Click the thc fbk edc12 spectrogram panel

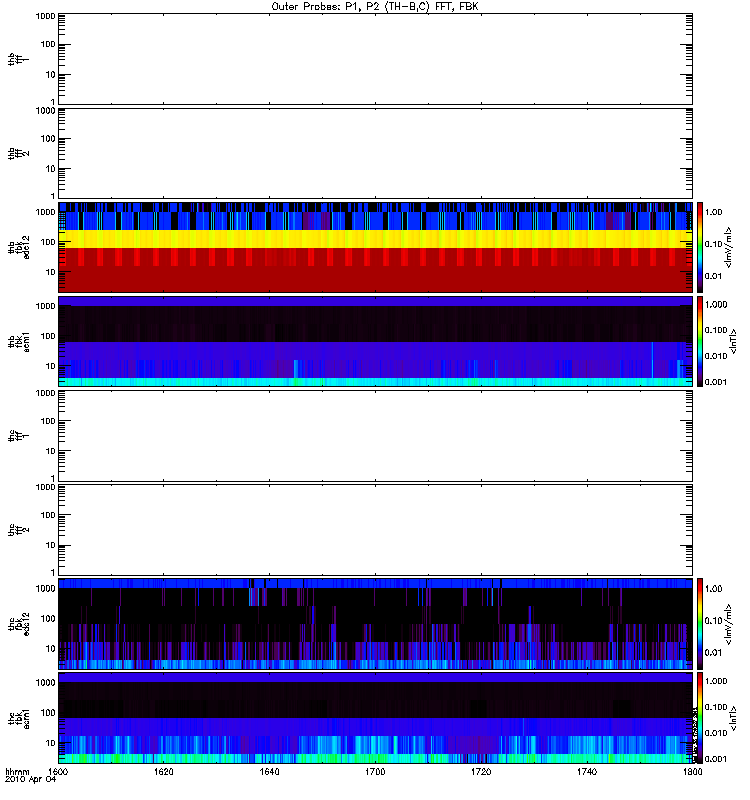pyautogui.click(x=376, y=624)
